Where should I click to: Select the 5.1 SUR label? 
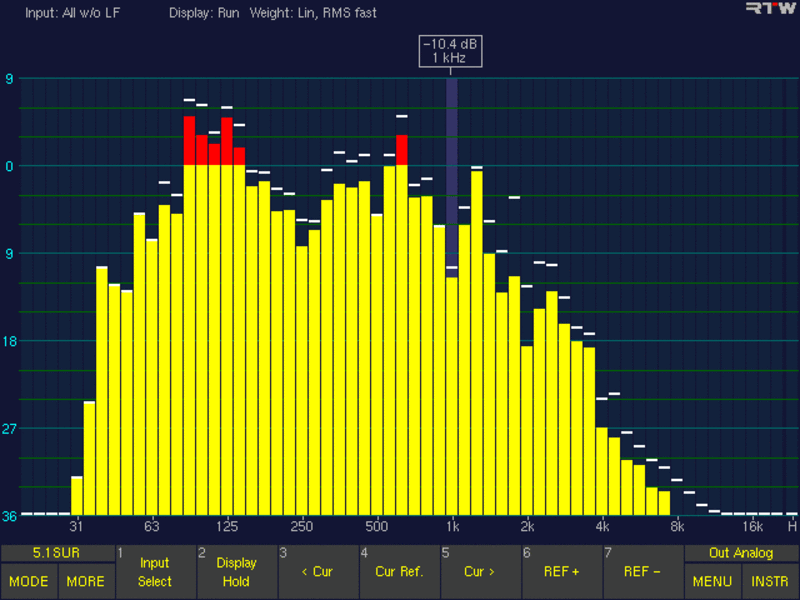[x=57, y=553]
